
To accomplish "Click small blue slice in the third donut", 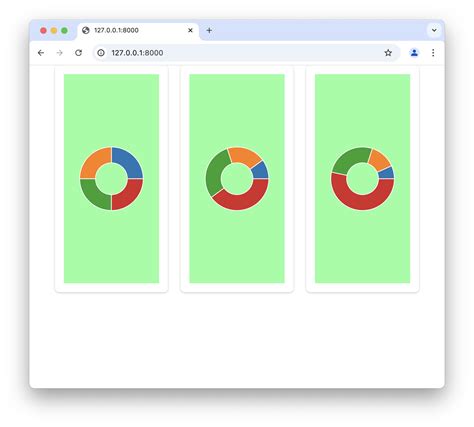I will (388, 173).
